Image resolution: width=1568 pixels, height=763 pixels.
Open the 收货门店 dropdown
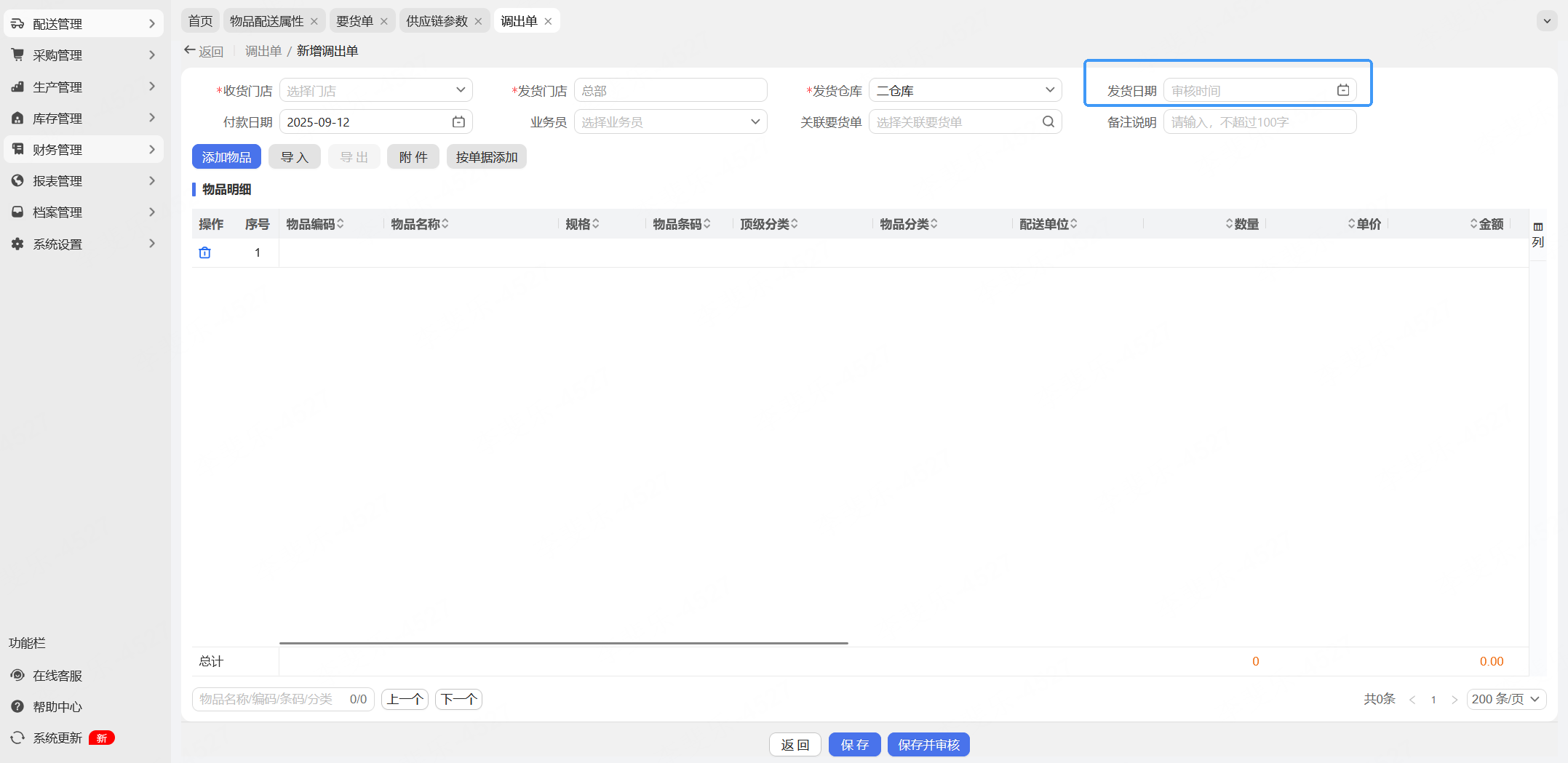375,90
